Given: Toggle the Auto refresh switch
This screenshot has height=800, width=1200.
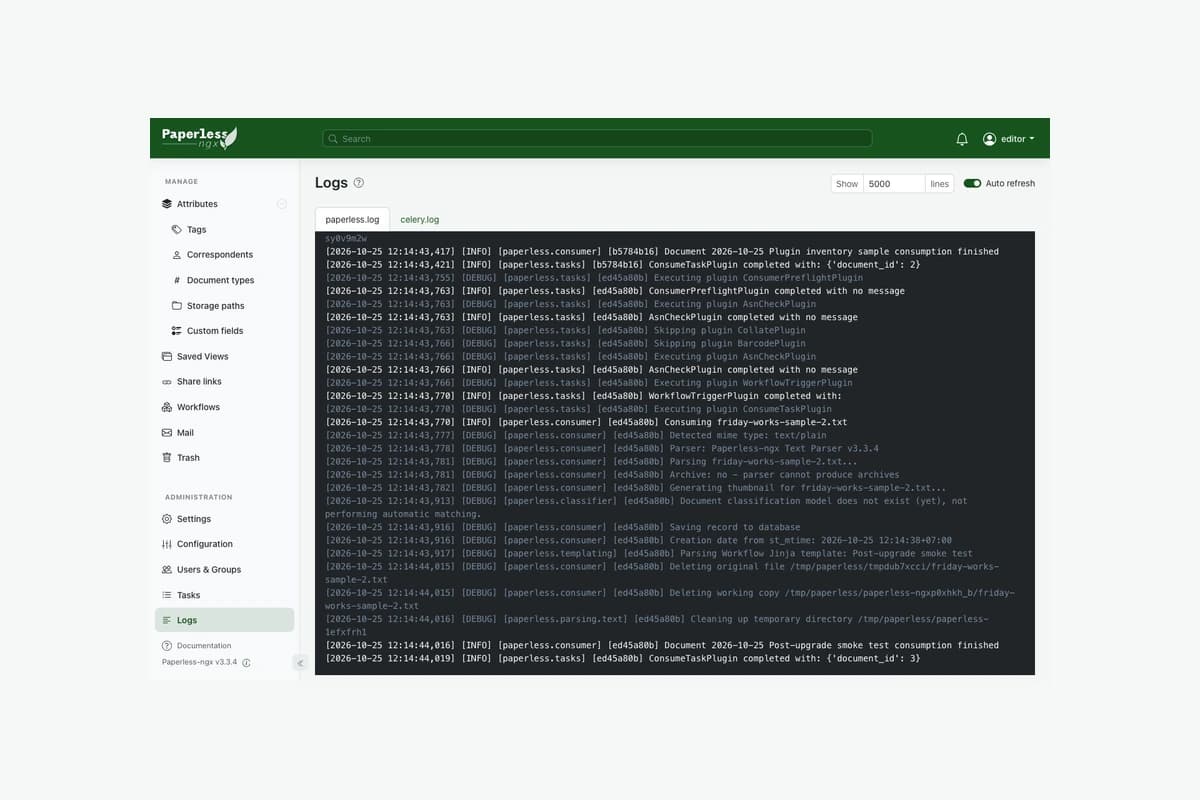Looking at the screenshot, I should pos(972,184).
